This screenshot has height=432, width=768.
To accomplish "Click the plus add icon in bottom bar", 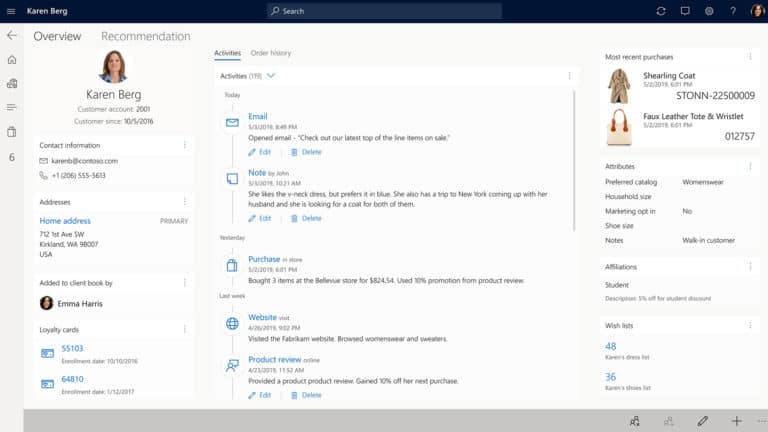I will tap(736, 421).
